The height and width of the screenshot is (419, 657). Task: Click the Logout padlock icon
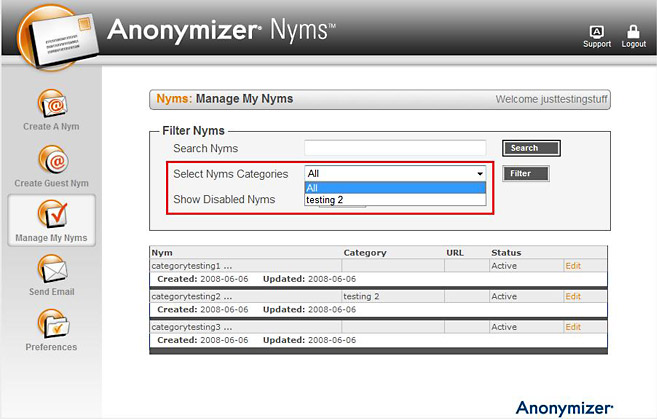tap(633, 33)
